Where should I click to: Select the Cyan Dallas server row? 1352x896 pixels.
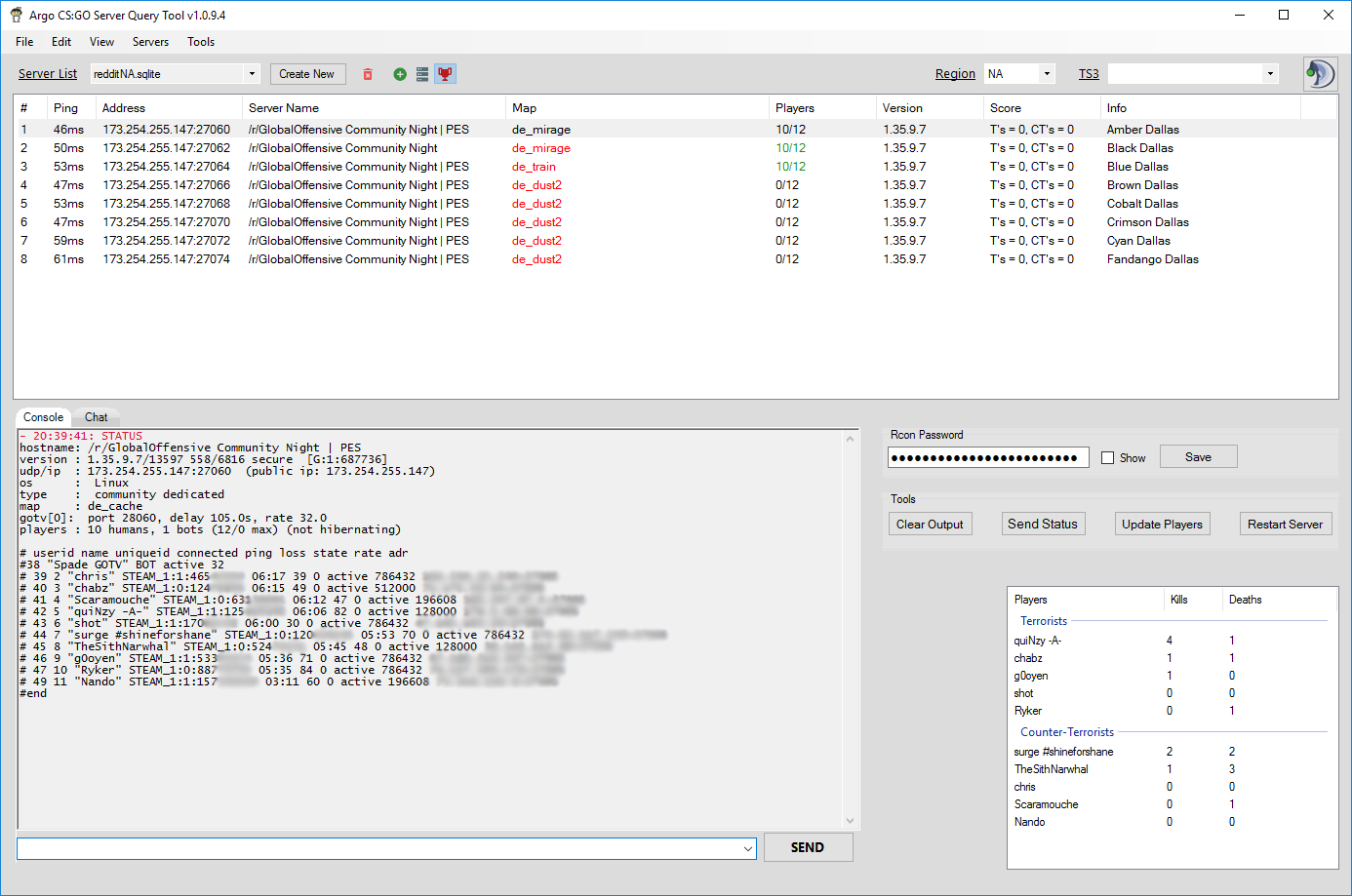pos(675,241)
